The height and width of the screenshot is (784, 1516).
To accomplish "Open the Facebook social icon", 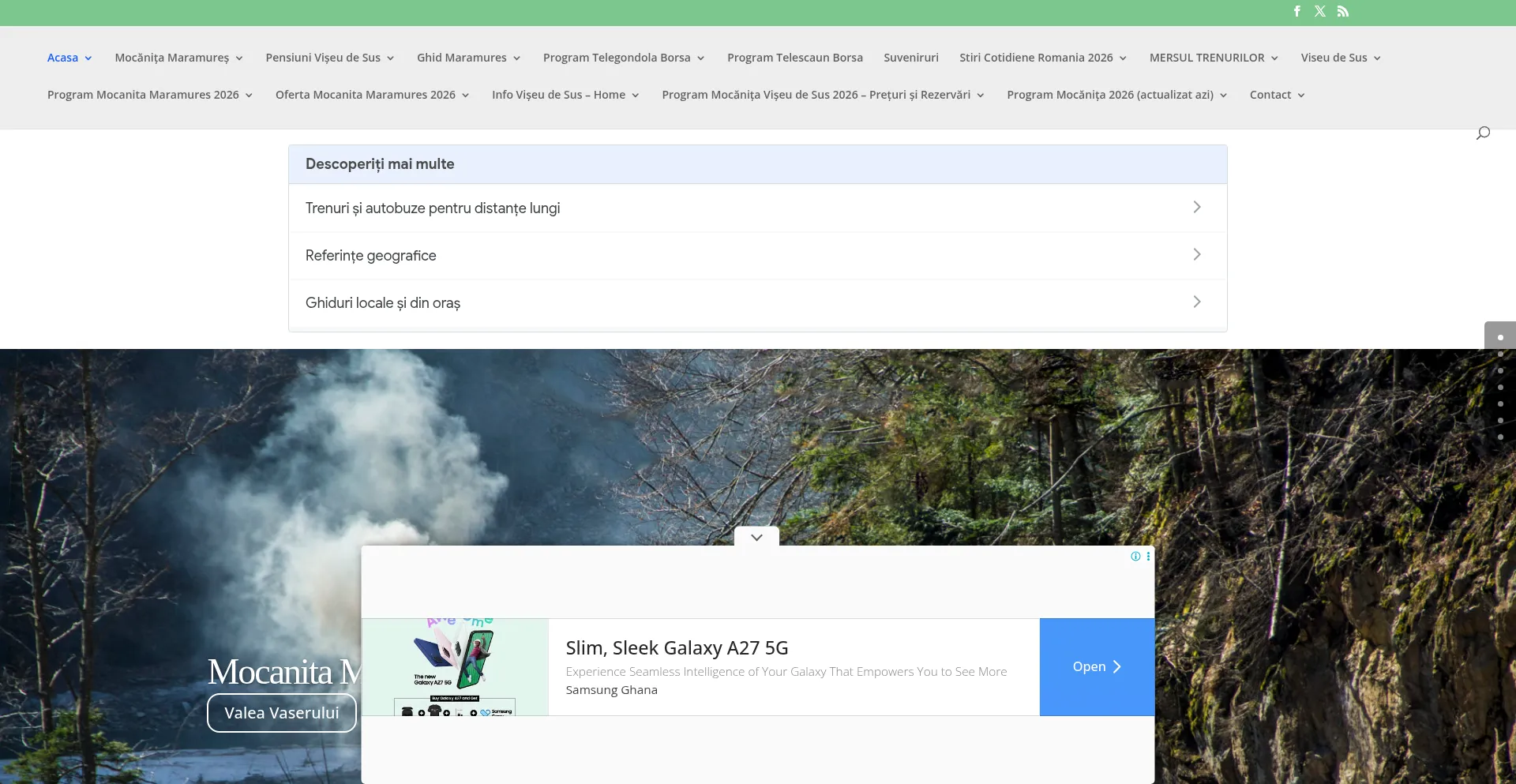I will click(x=1297, y=11).
